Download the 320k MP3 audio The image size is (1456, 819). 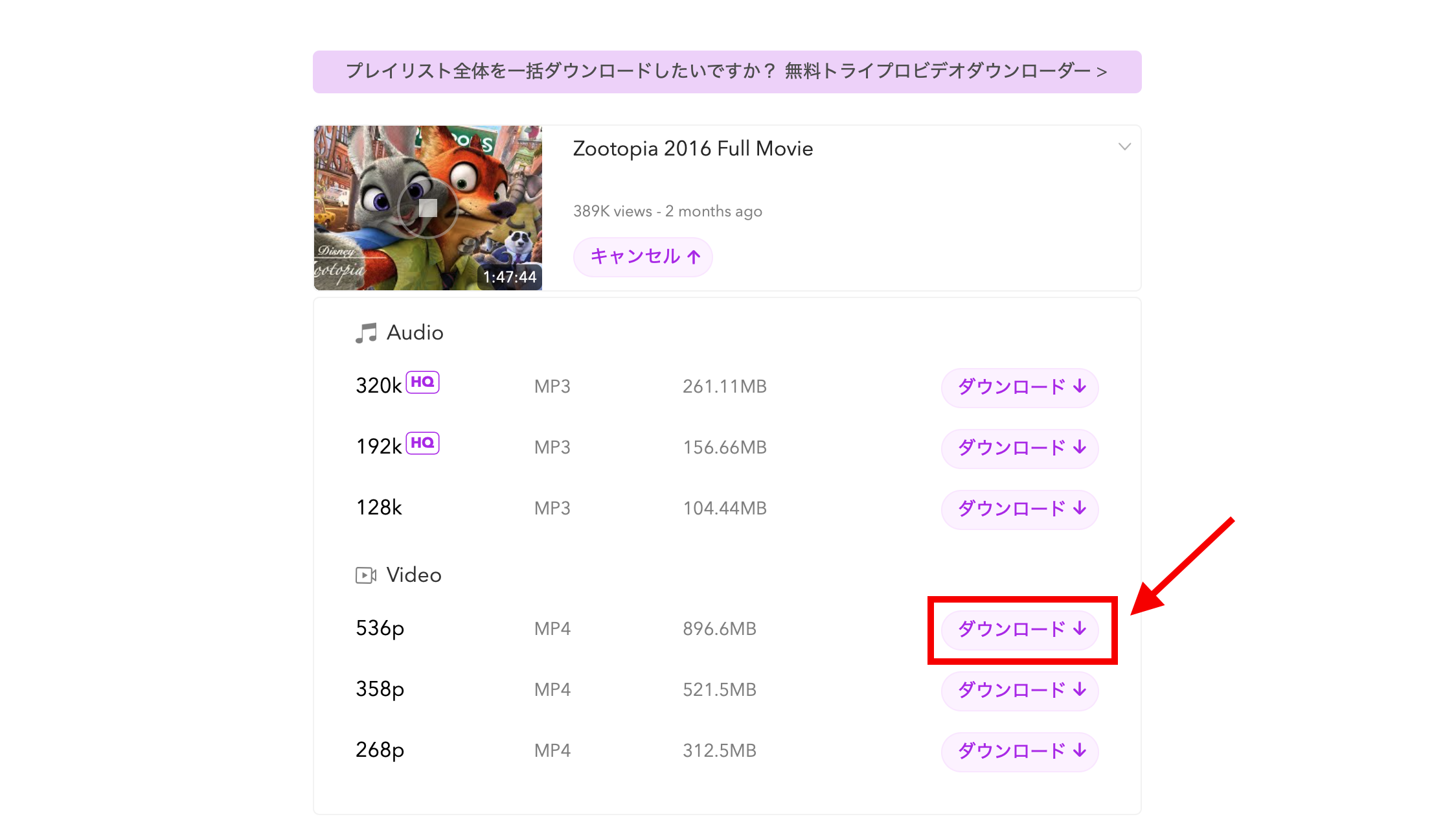pyautogui.click(x=1020, y=387)
